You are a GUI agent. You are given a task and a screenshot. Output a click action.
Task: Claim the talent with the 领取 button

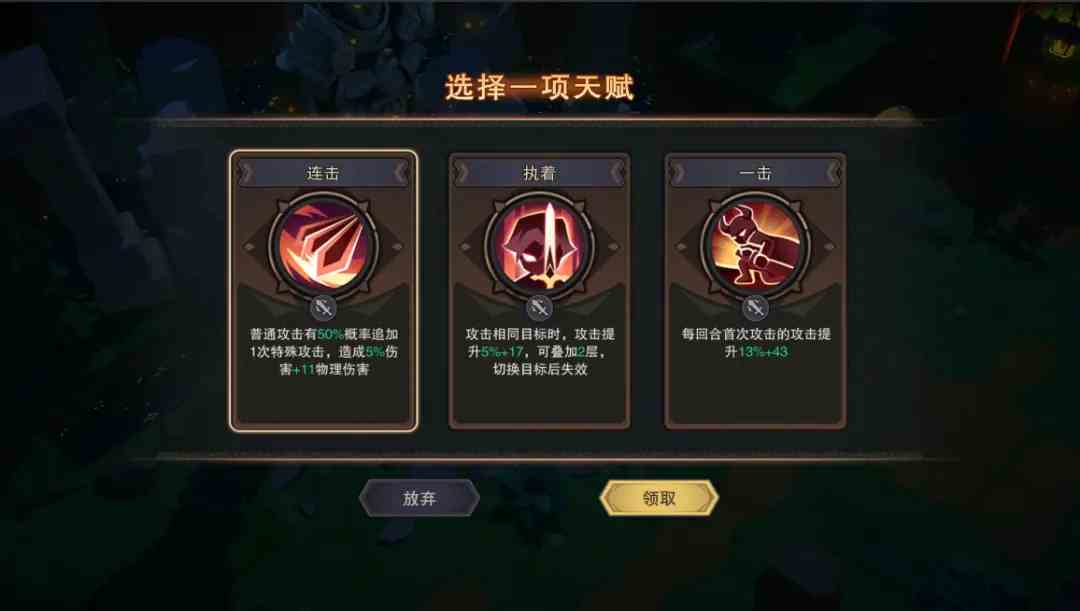(659, 498)
